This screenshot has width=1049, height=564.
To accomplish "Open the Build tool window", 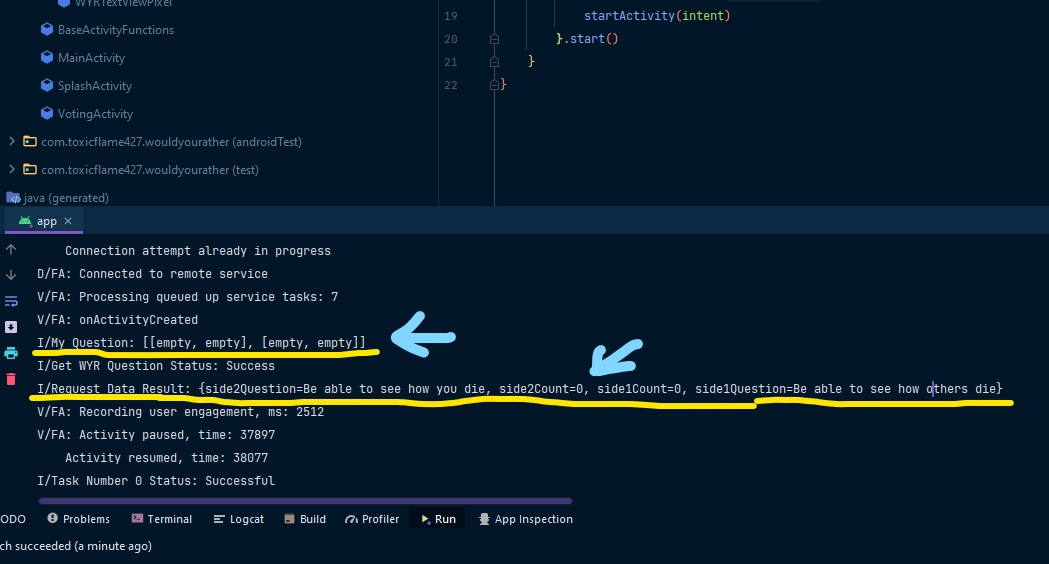I will [305, 519].
